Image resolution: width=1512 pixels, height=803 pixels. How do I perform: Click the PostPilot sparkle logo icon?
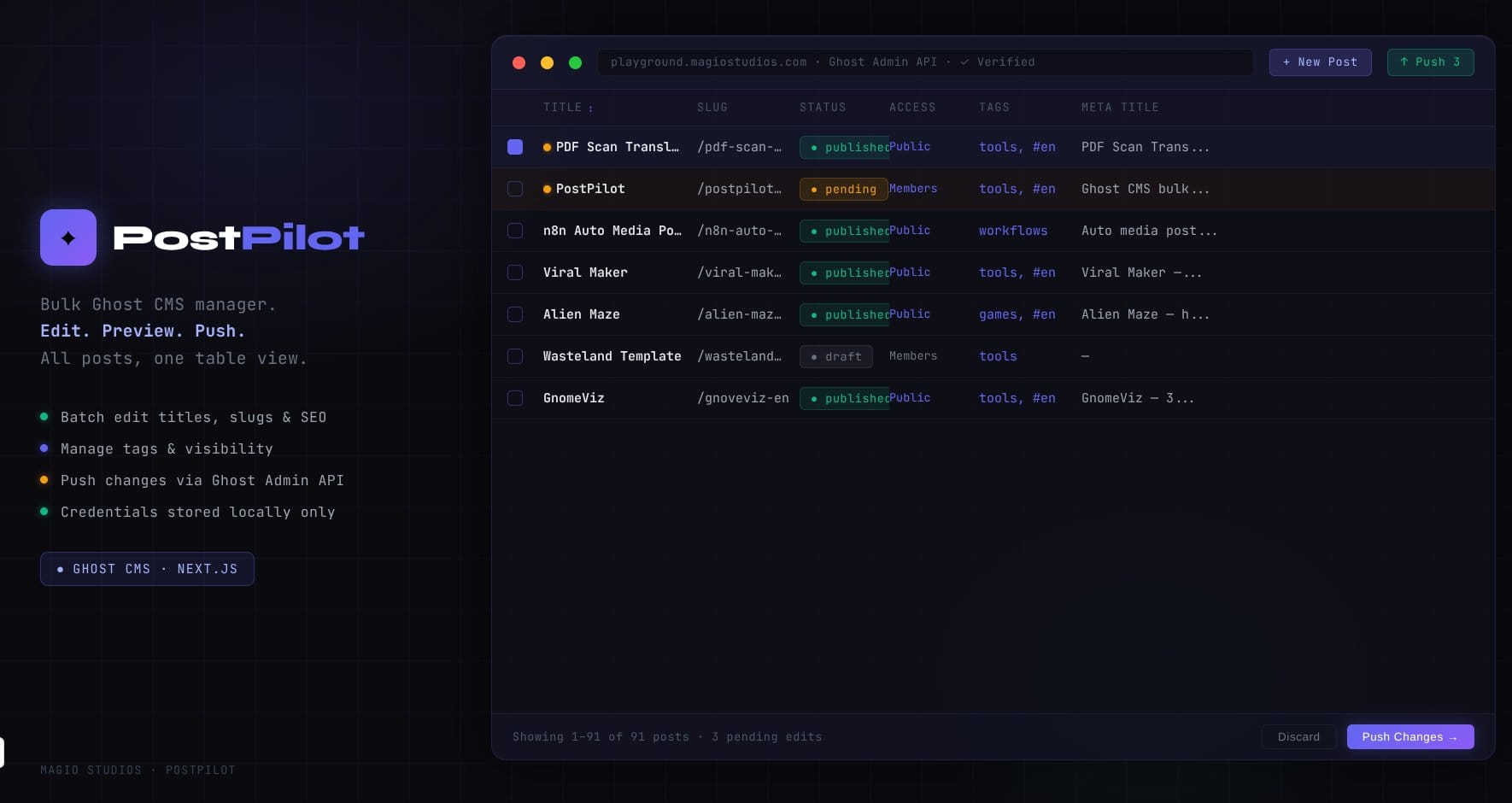68,237
